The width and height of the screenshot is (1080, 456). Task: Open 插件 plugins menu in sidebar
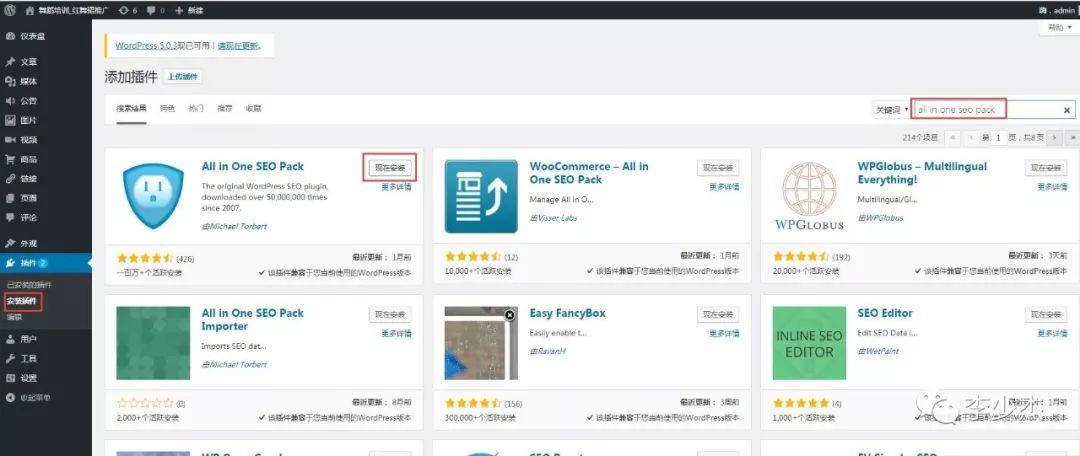(45, 263)
